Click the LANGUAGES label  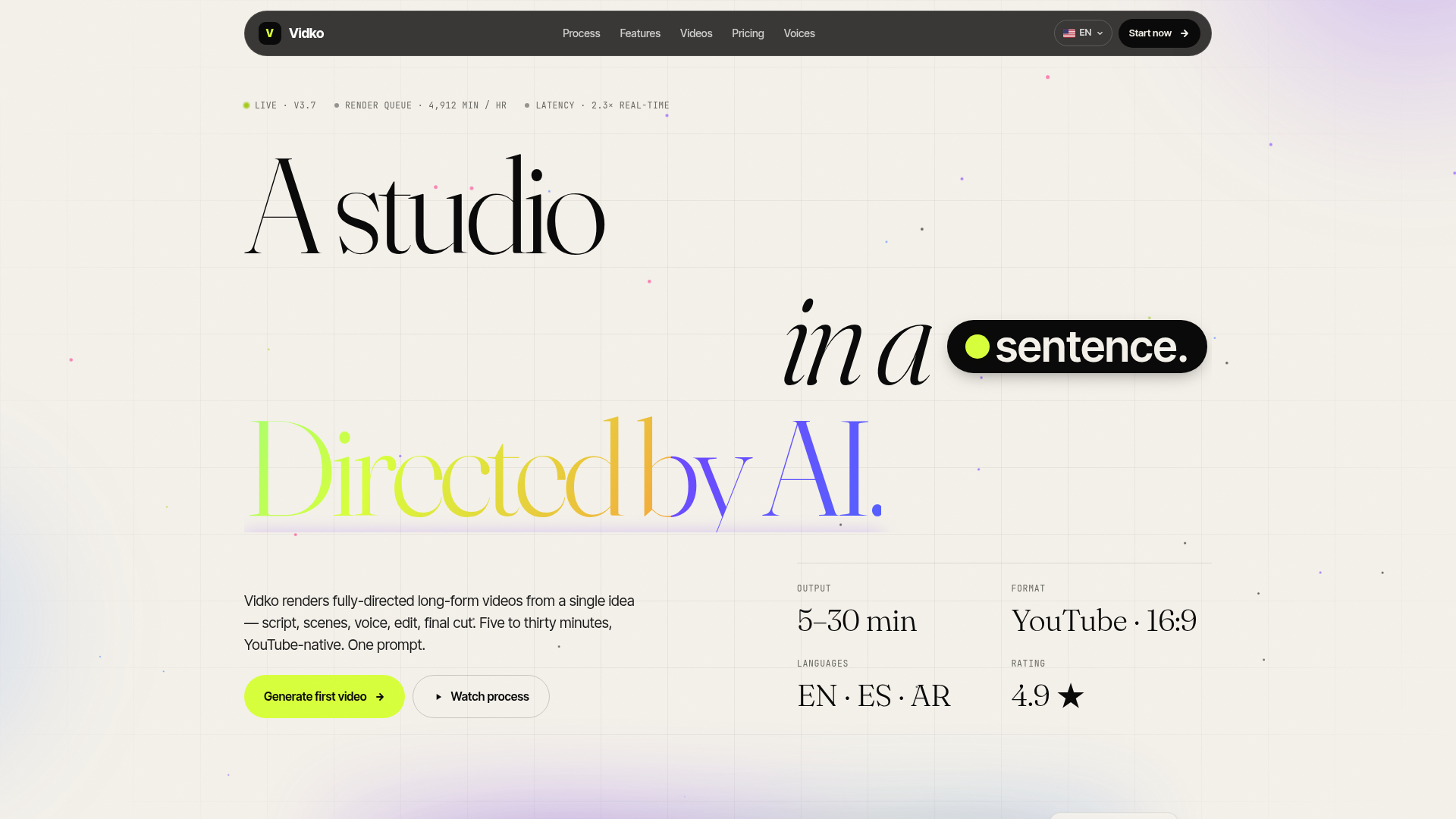click(x=823, y=664)
